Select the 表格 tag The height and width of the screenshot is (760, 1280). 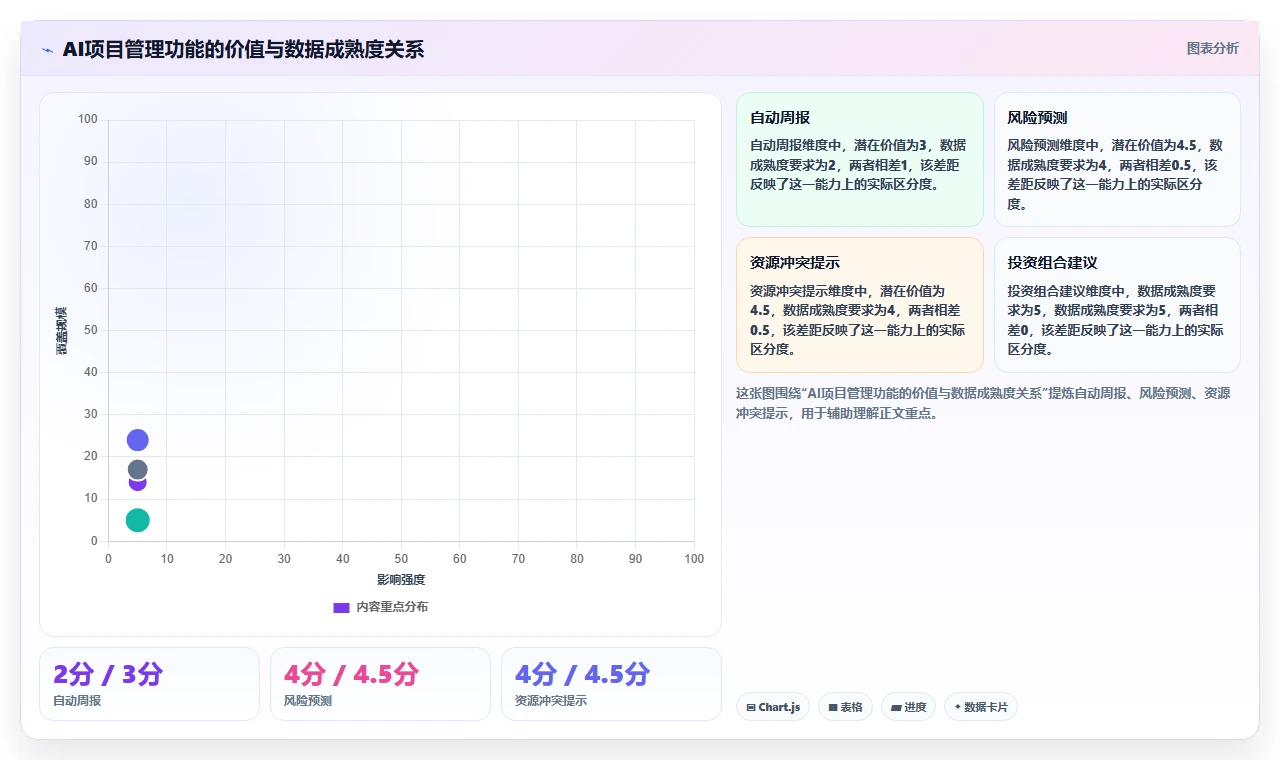[x=845, y=707]
